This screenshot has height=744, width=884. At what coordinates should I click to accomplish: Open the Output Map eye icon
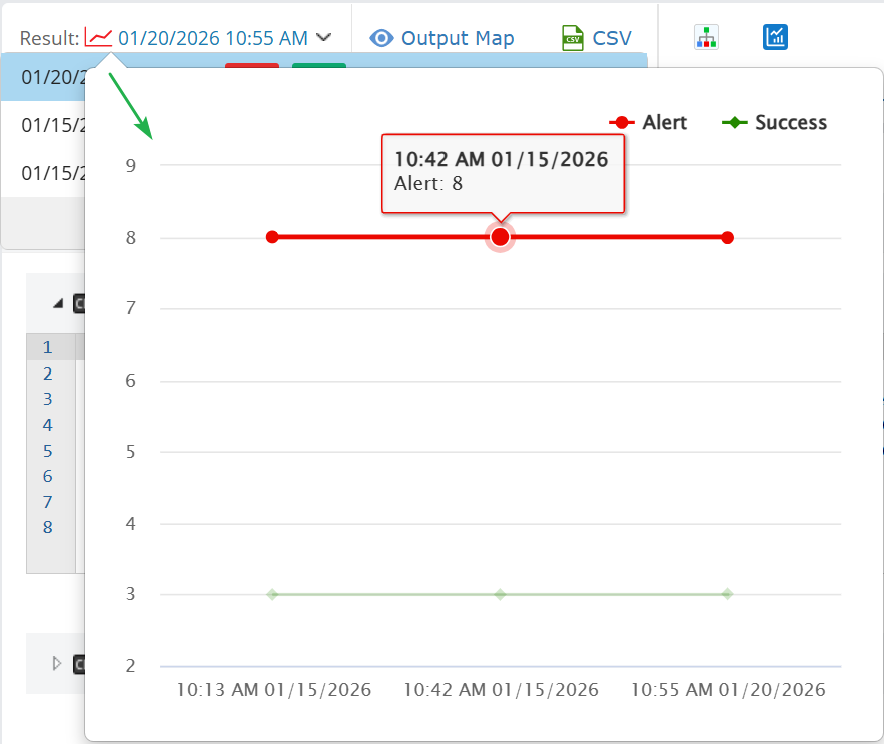(x=381, y=38)
